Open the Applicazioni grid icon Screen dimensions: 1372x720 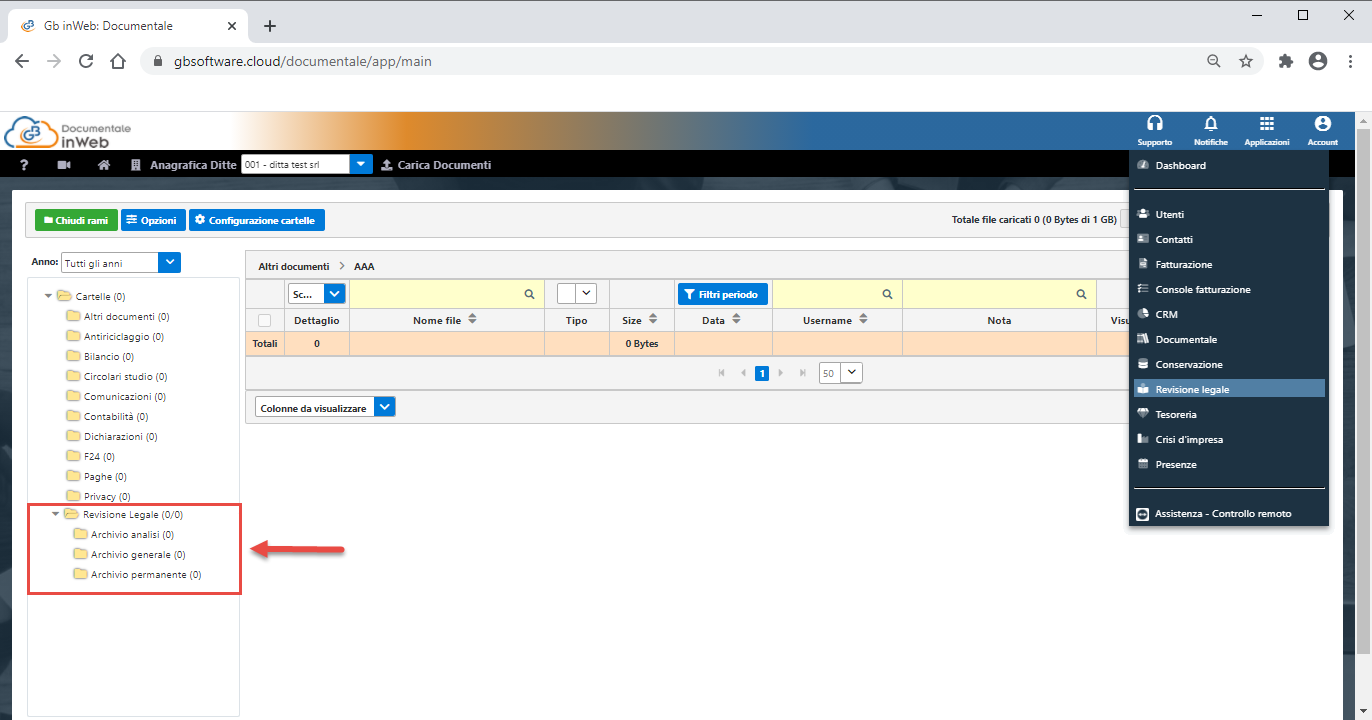coord(1266,124)
